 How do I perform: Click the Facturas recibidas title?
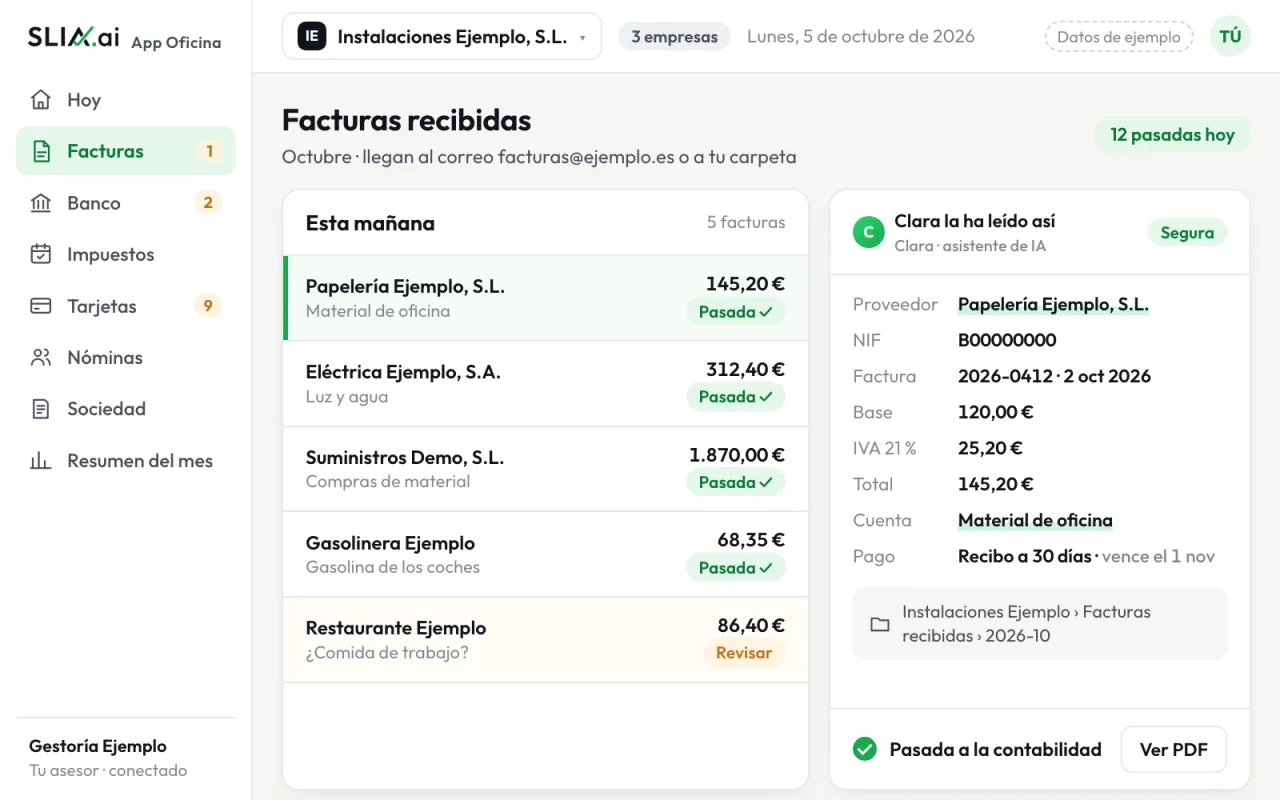(406, 120)
